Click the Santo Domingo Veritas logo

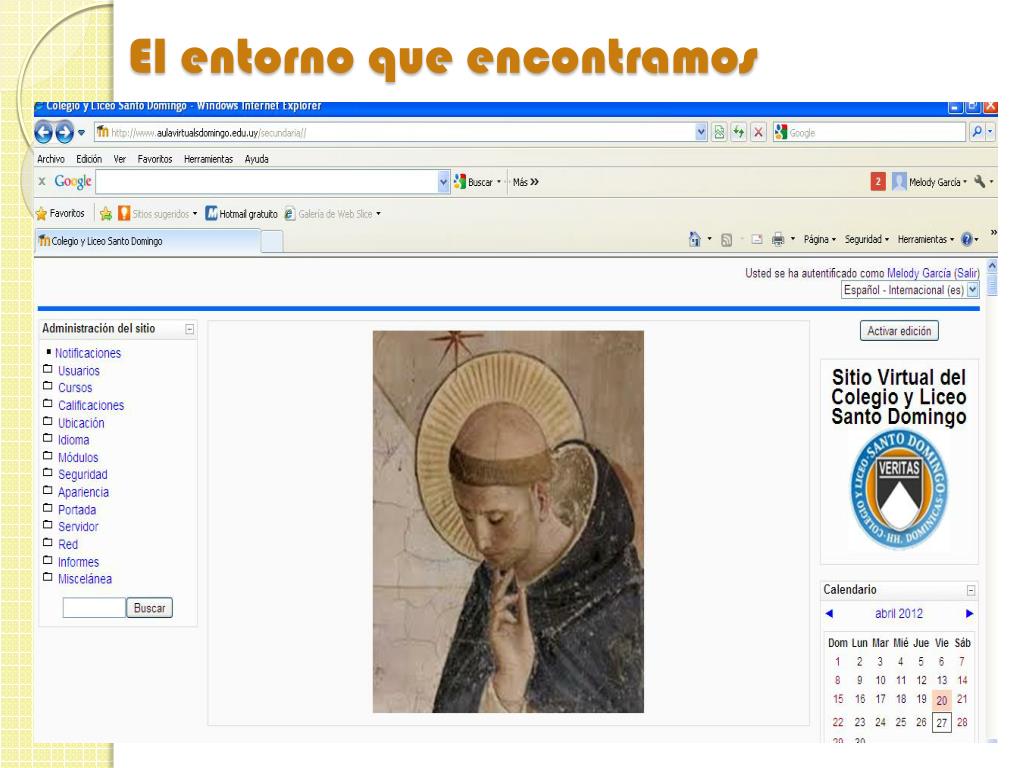[x=899, y=488]
